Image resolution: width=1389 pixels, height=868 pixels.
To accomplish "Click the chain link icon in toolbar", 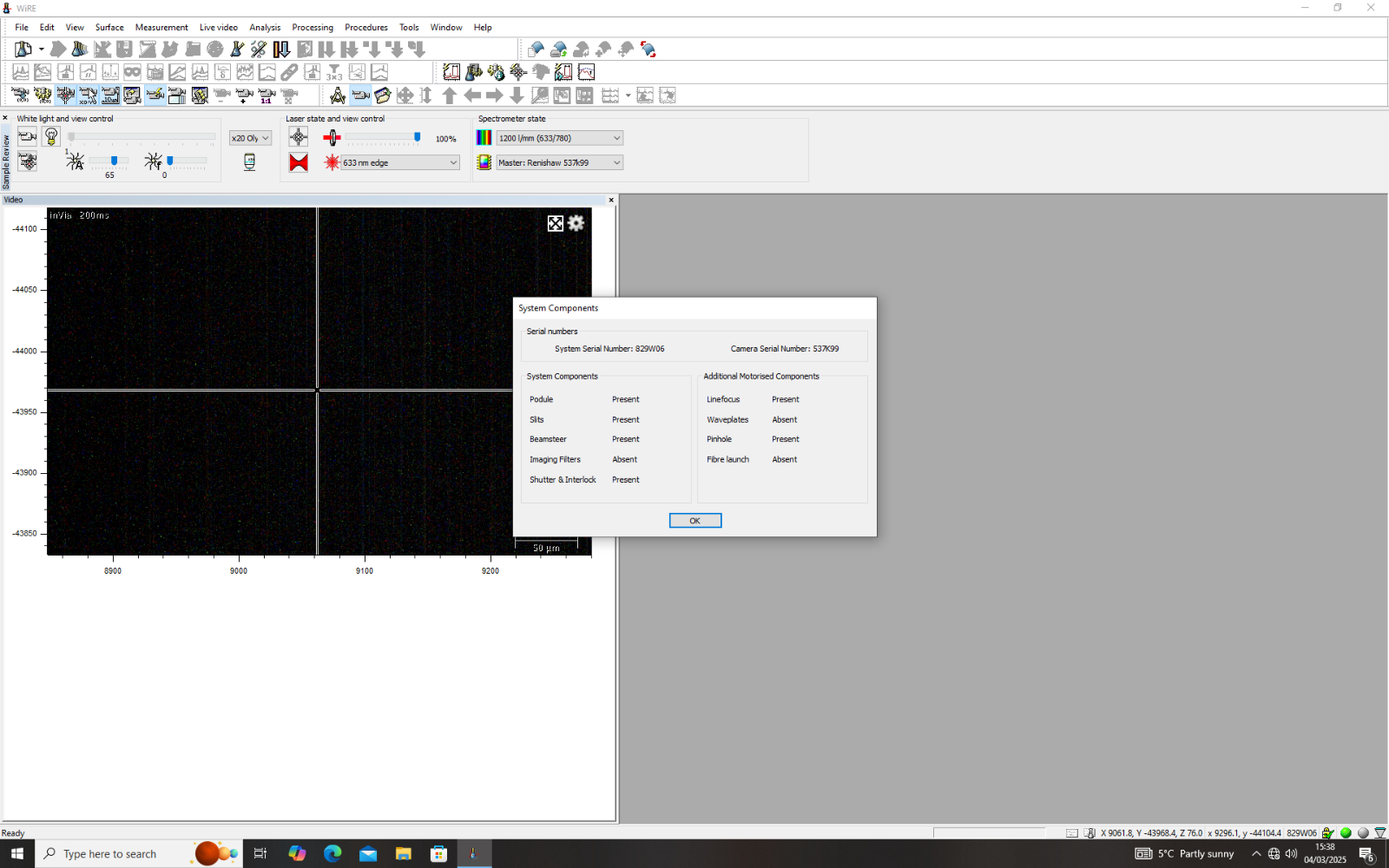I will [289, 72].
